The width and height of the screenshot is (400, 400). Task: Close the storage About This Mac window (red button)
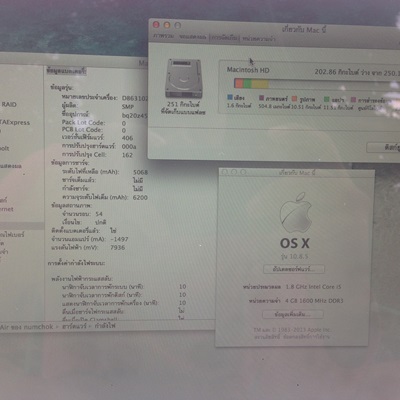click(x=156, y=25)
